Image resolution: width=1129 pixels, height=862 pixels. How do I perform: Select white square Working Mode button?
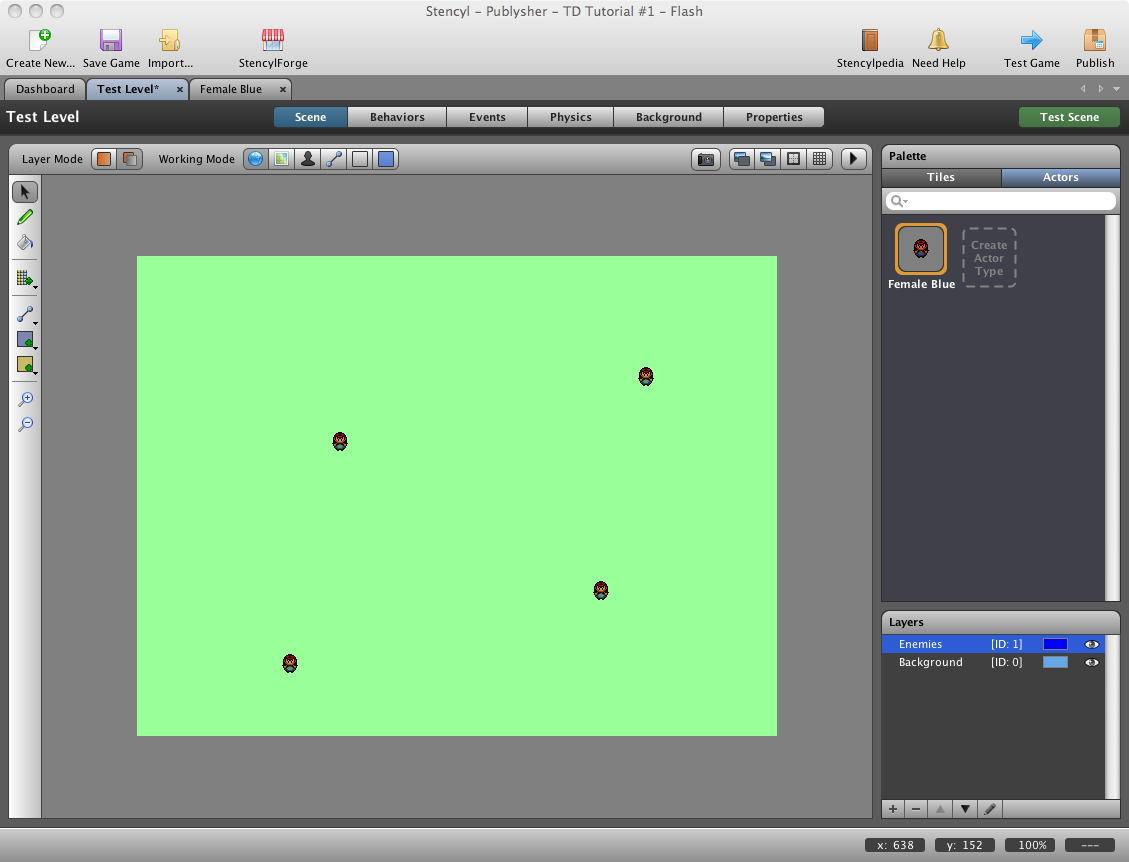pyautogui.click(x=360, y=159)
